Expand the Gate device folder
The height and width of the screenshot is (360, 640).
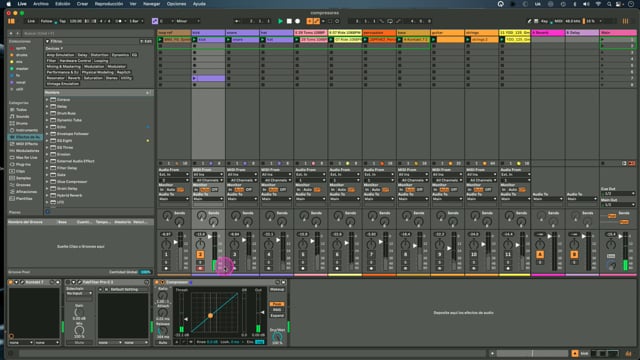pos(47,175)
